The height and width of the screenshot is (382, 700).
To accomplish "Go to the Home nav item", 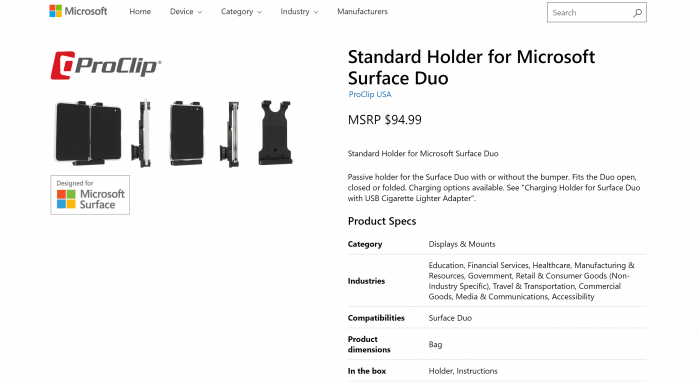I will click(140, 12).
